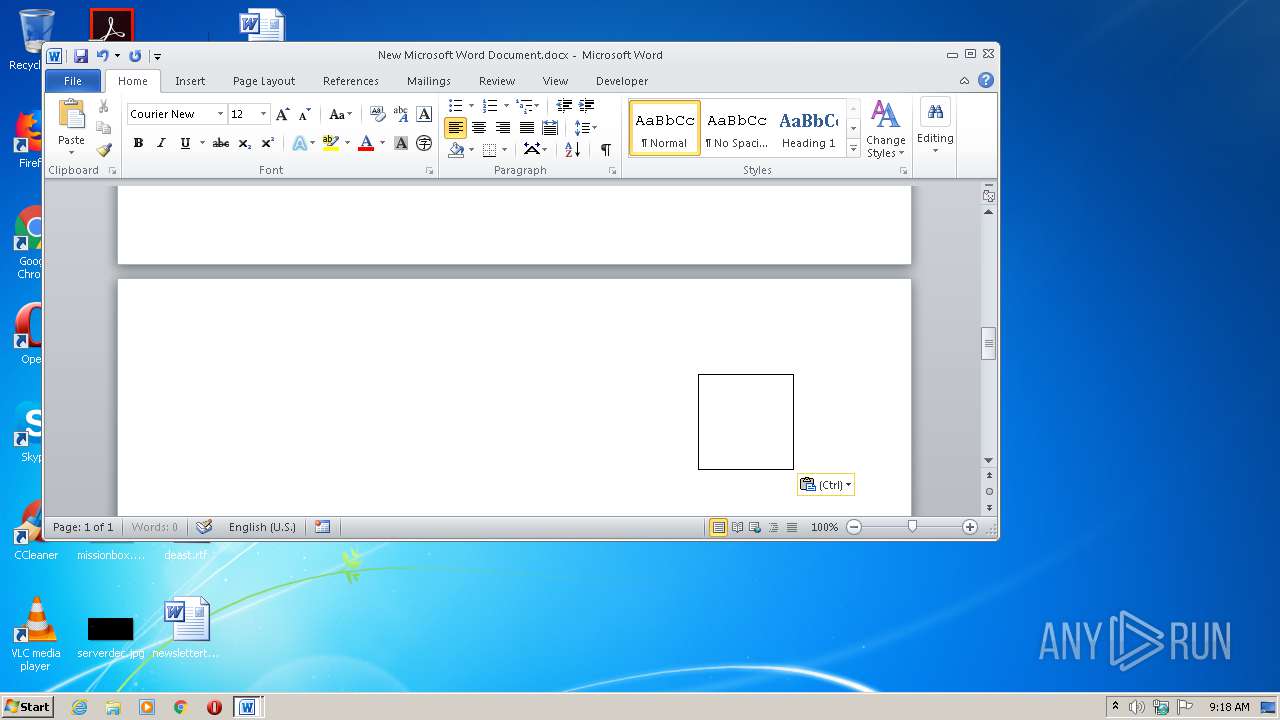Click the Clear Formatting icon
The width and height of the screenshot is (1280, 720).
click(377, 114)
